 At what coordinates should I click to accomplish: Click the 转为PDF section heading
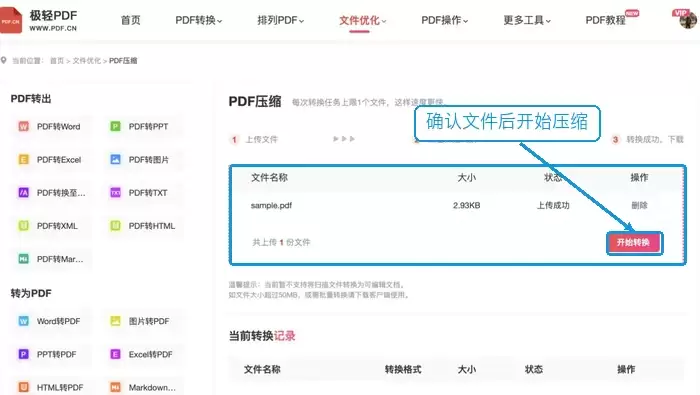pyautogui.click(x=31, y=293)
